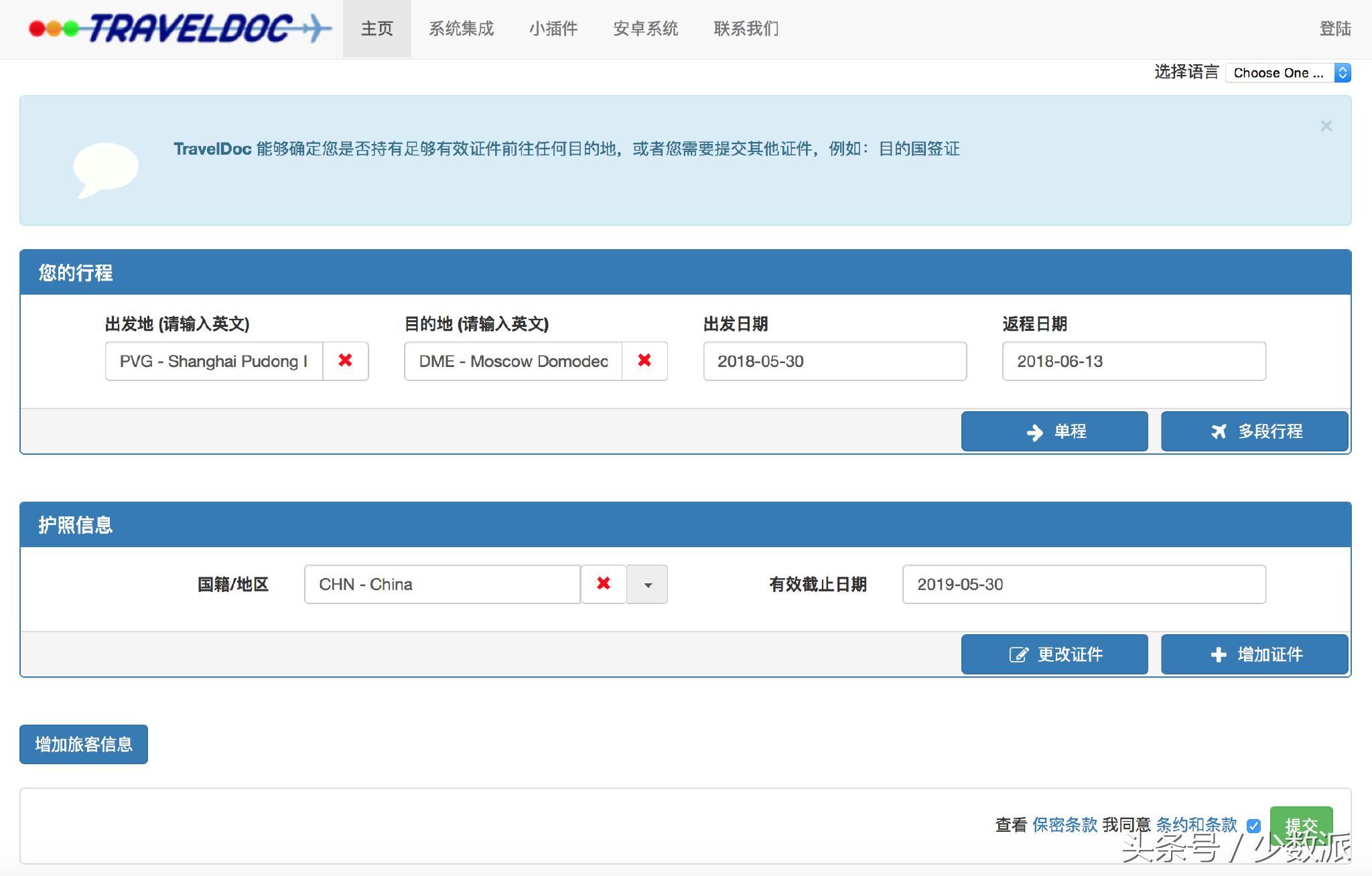The image size is (1372, 876).
Task: Click the 增加旅客信息 add passenger button
Action: (84, 744)
